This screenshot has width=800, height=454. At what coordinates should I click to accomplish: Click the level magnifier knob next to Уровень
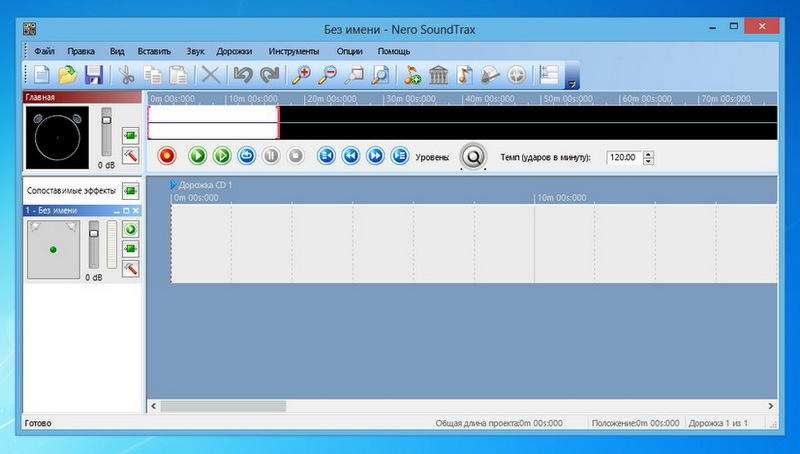(x=473, y=157)
